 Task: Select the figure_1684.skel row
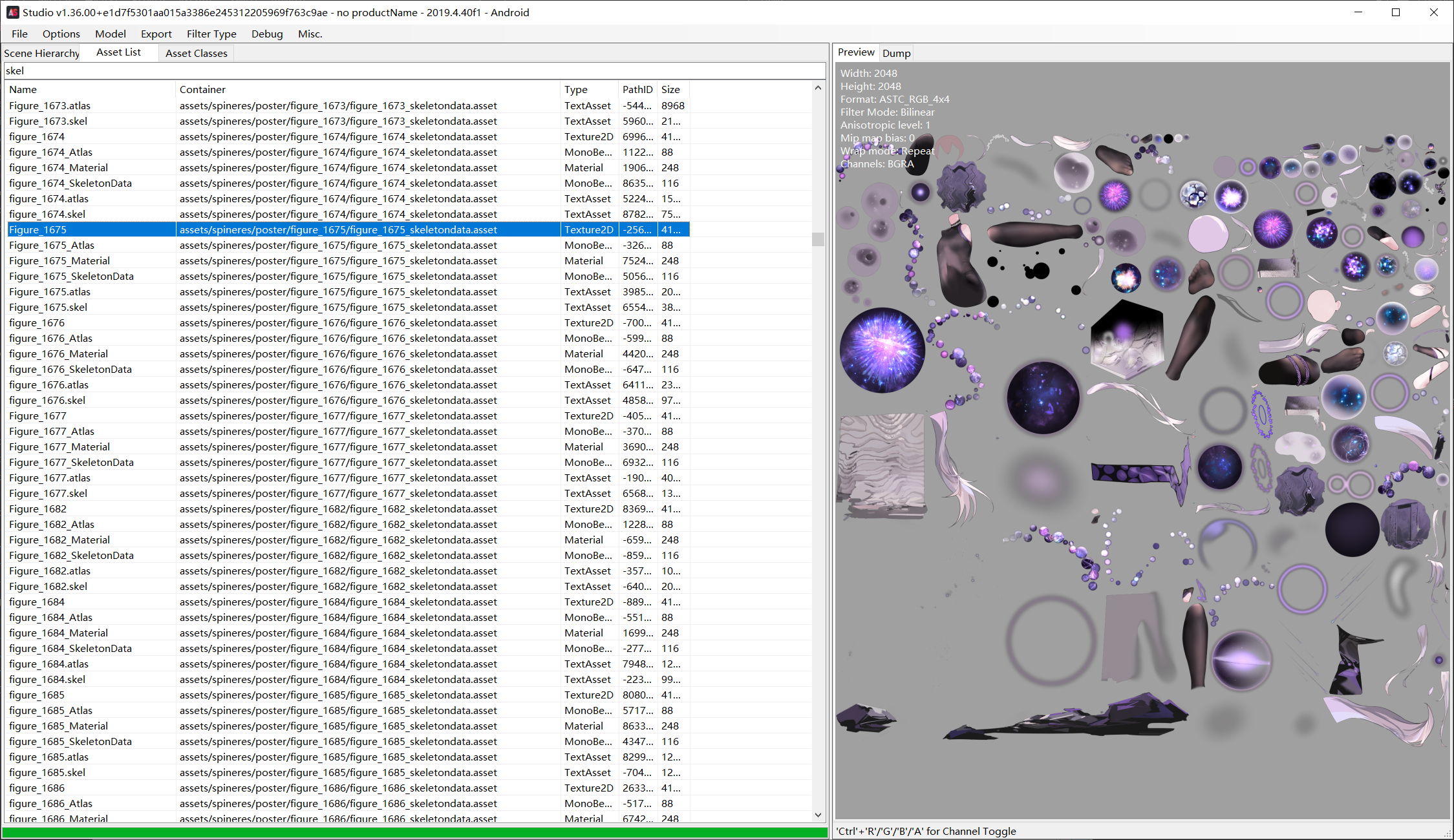coord(348,679)
